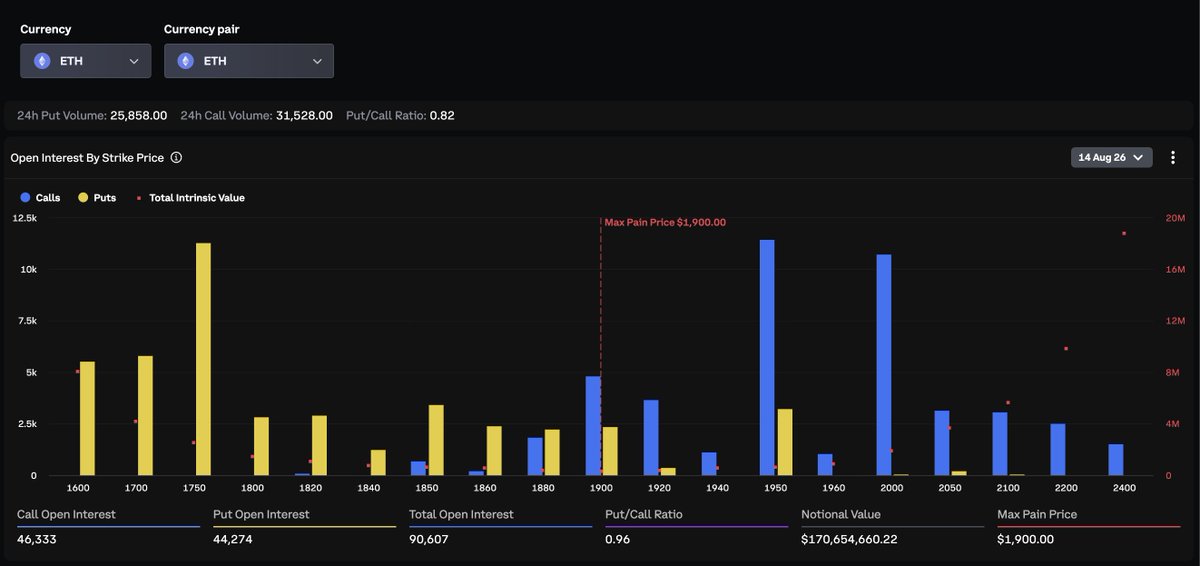Click the blue Calls legend dot
This screenshot has width=1200, height=566.
click(x=25, y=198)
